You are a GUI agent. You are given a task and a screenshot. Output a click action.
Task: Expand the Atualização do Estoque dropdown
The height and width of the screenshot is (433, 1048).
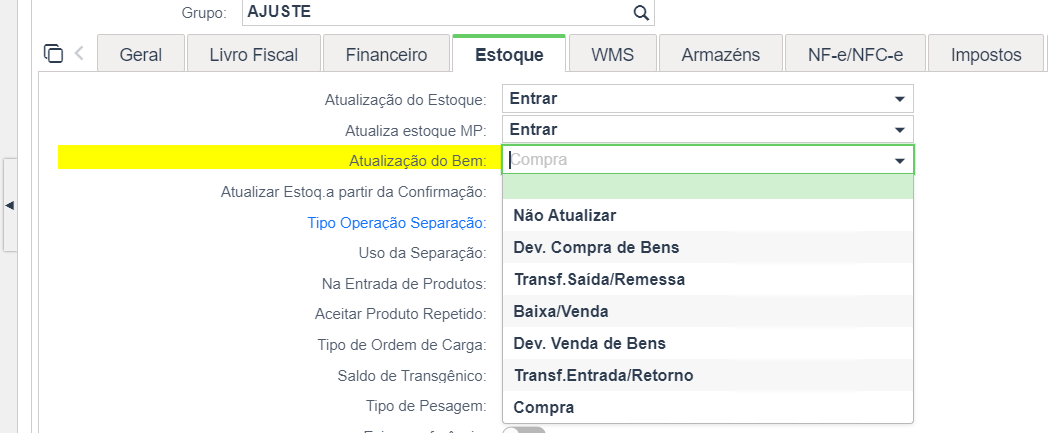coord(899,99)
